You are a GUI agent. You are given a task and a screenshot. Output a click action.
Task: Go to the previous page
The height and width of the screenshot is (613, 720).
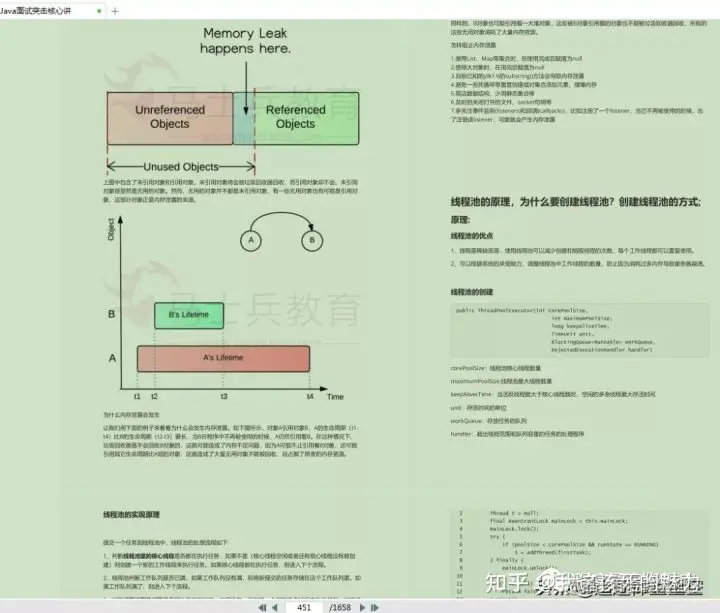[x=275, y=607]
